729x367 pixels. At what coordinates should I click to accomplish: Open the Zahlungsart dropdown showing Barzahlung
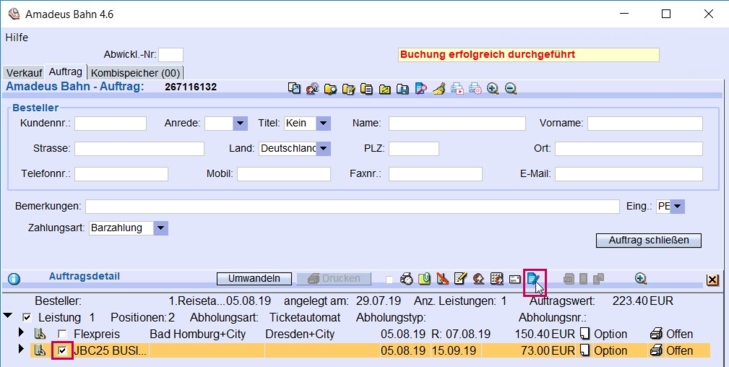[x=161, y=228]
